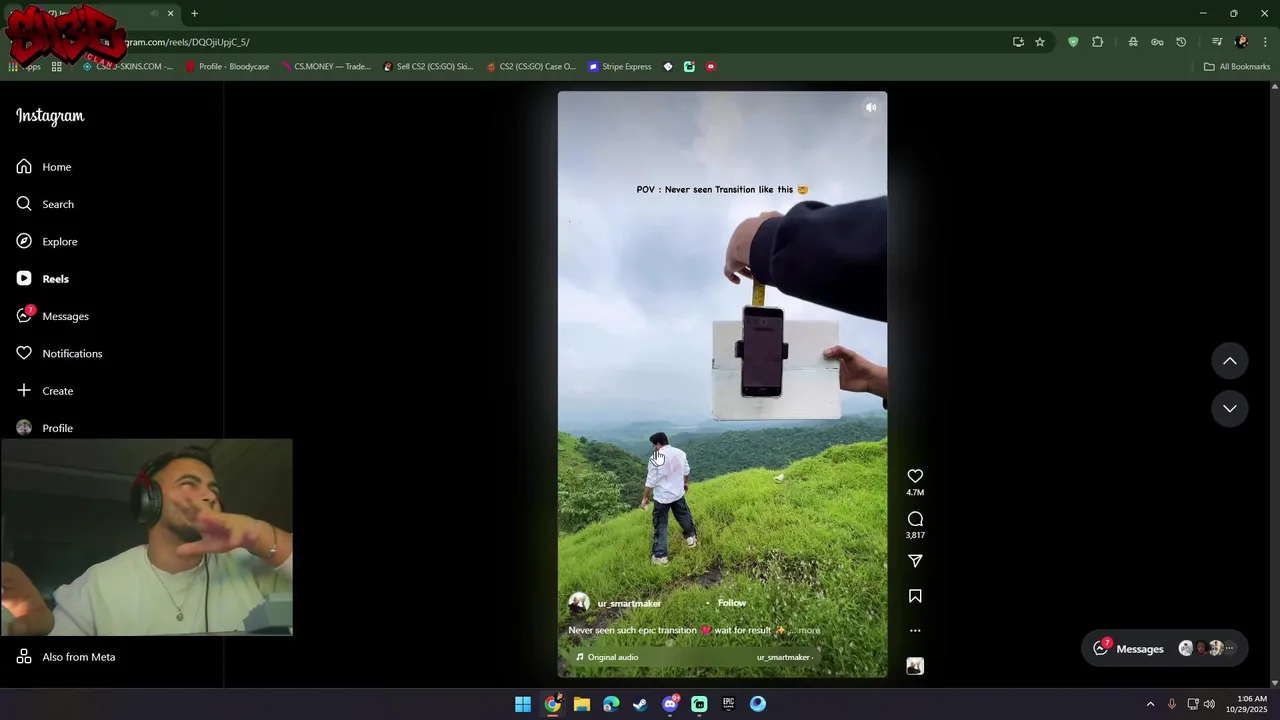This screenshot has width=1280, height=720.
Task: Open the ur_smartmaker profile picture
Action: (579, 603)
